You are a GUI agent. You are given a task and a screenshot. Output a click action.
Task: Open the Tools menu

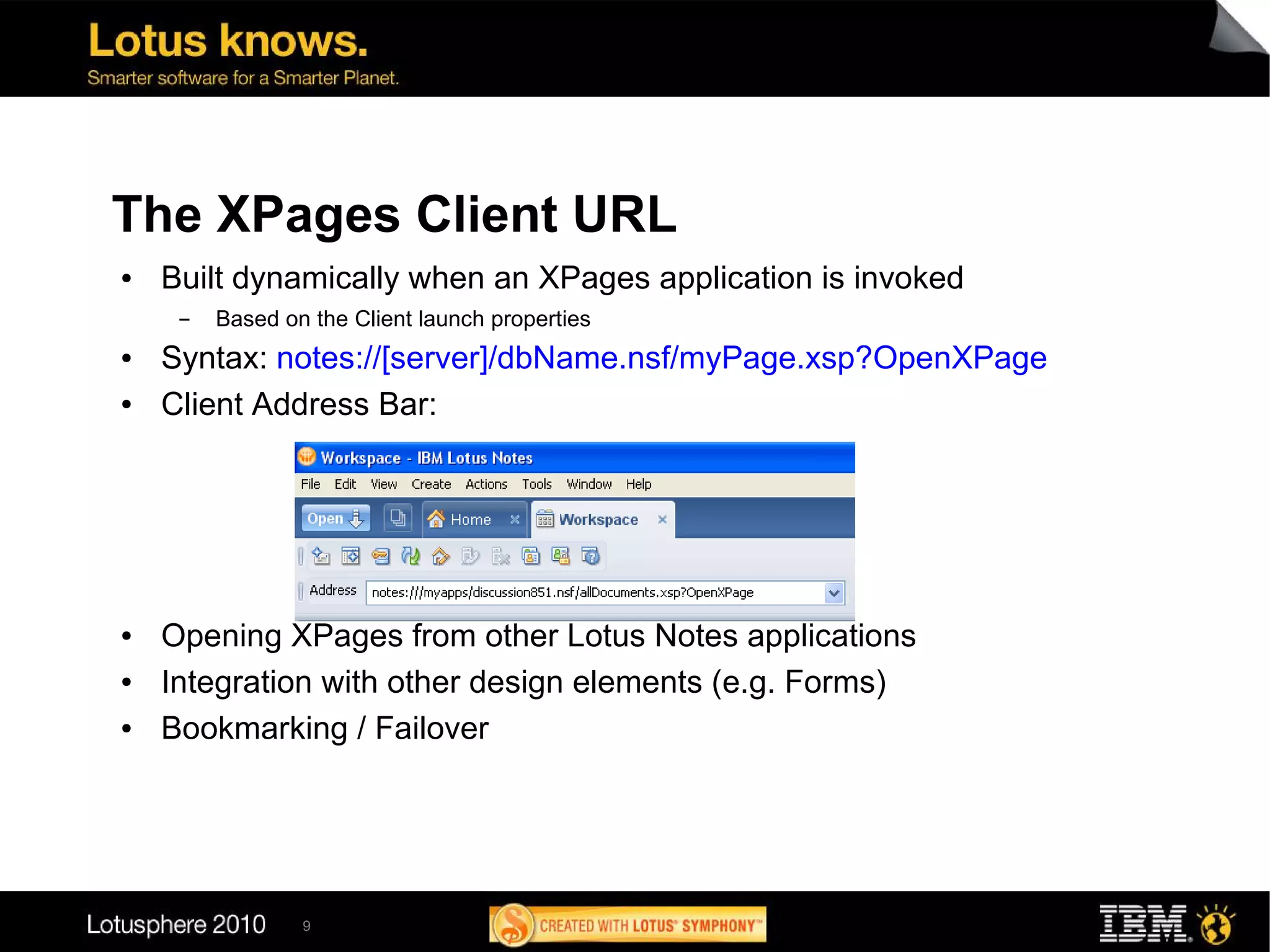click(x=537, y=484)
